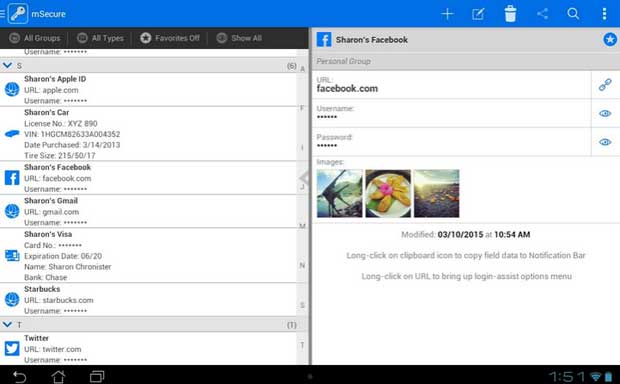This screenshot has height=384, width=620.
Task: Delete record using the trash icon
Action: 510,14
